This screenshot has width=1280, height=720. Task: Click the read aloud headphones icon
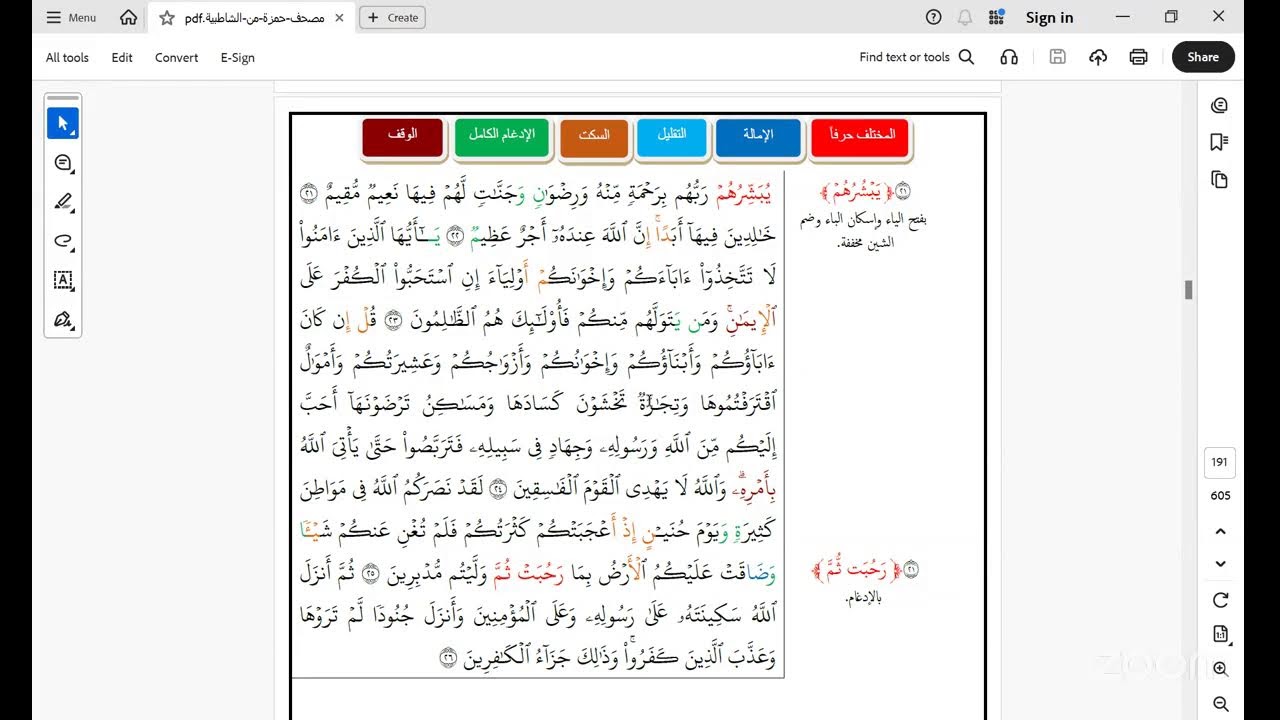click(x=1009, y=57)
